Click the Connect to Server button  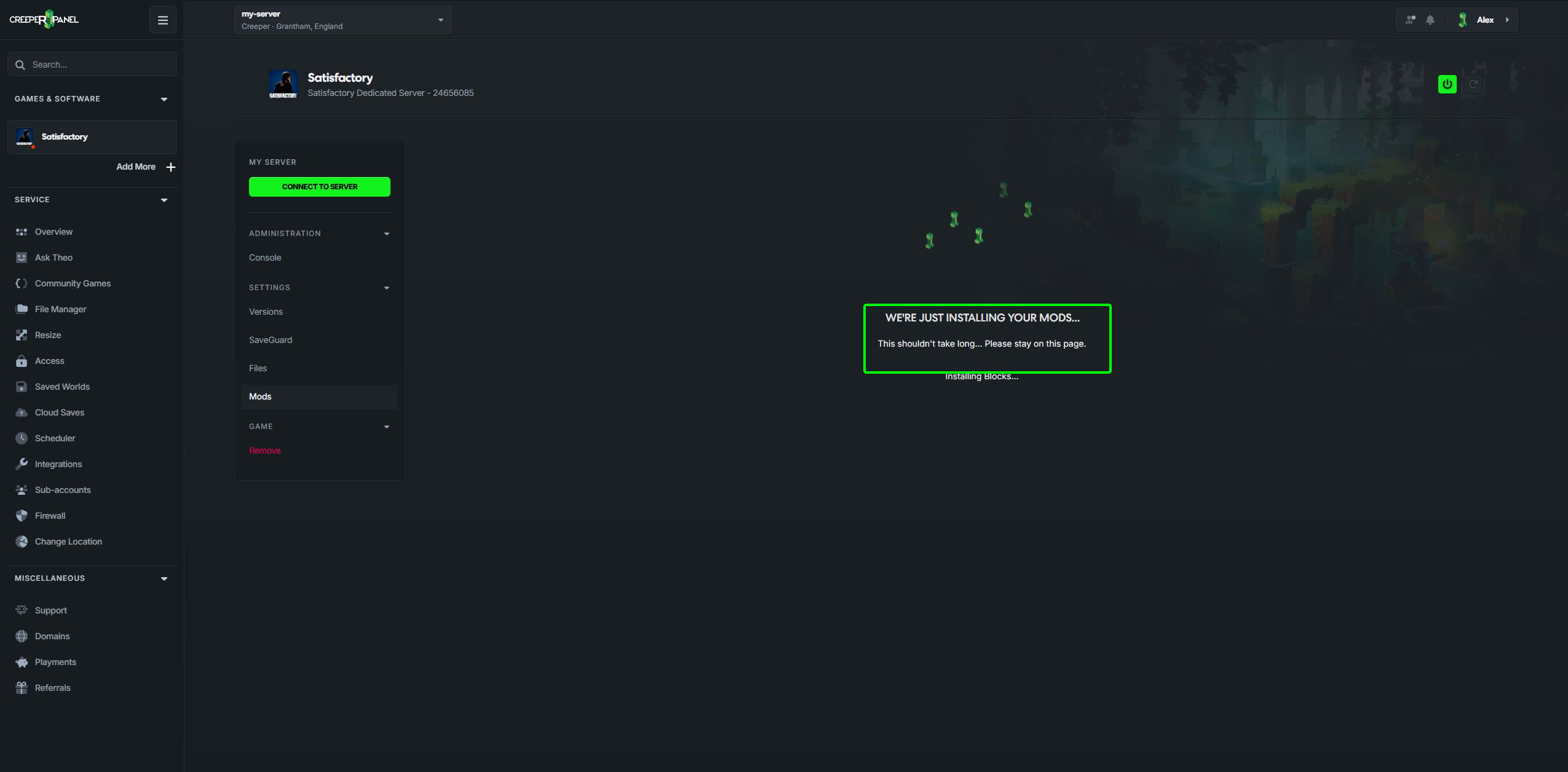[x=320, y=187]
